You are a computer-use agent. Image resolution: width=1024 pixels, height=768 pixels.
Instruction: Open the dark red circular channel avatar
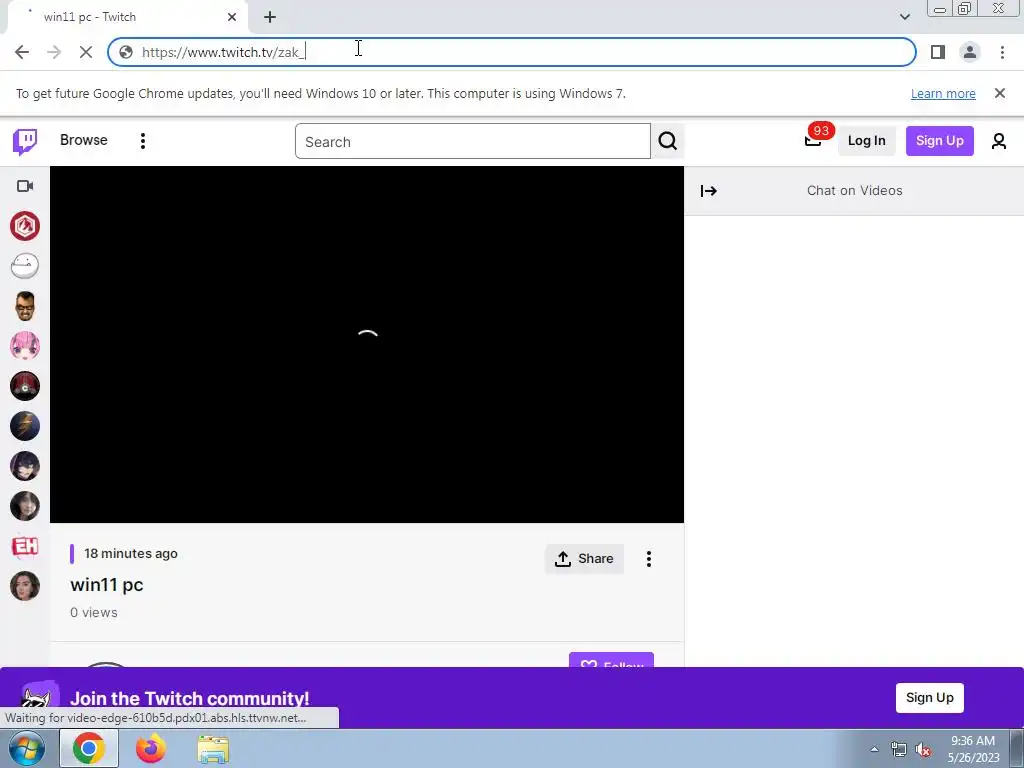tap(25, 386)
